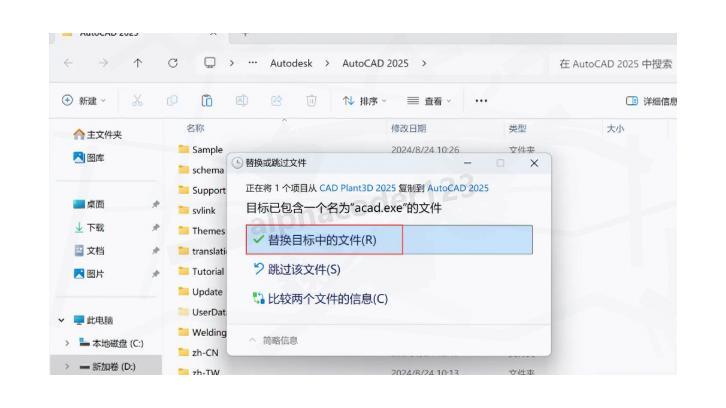This screenshot has height=408, width=726.
Task: Minimize the 替换或跳过文件 dialog
Action: pyautogui.click(x=468, y=163)
